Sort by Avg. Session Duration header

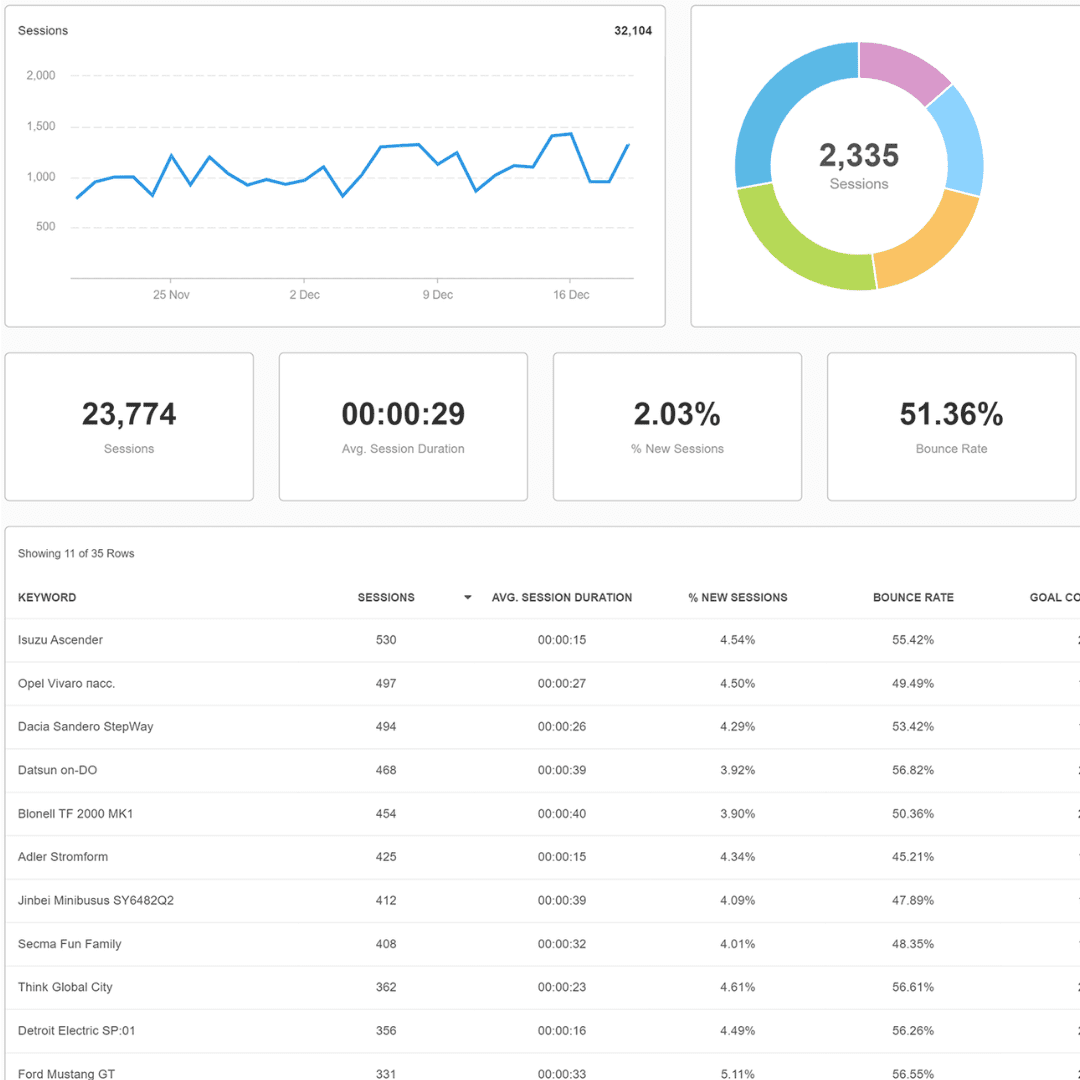click(561, 598)
